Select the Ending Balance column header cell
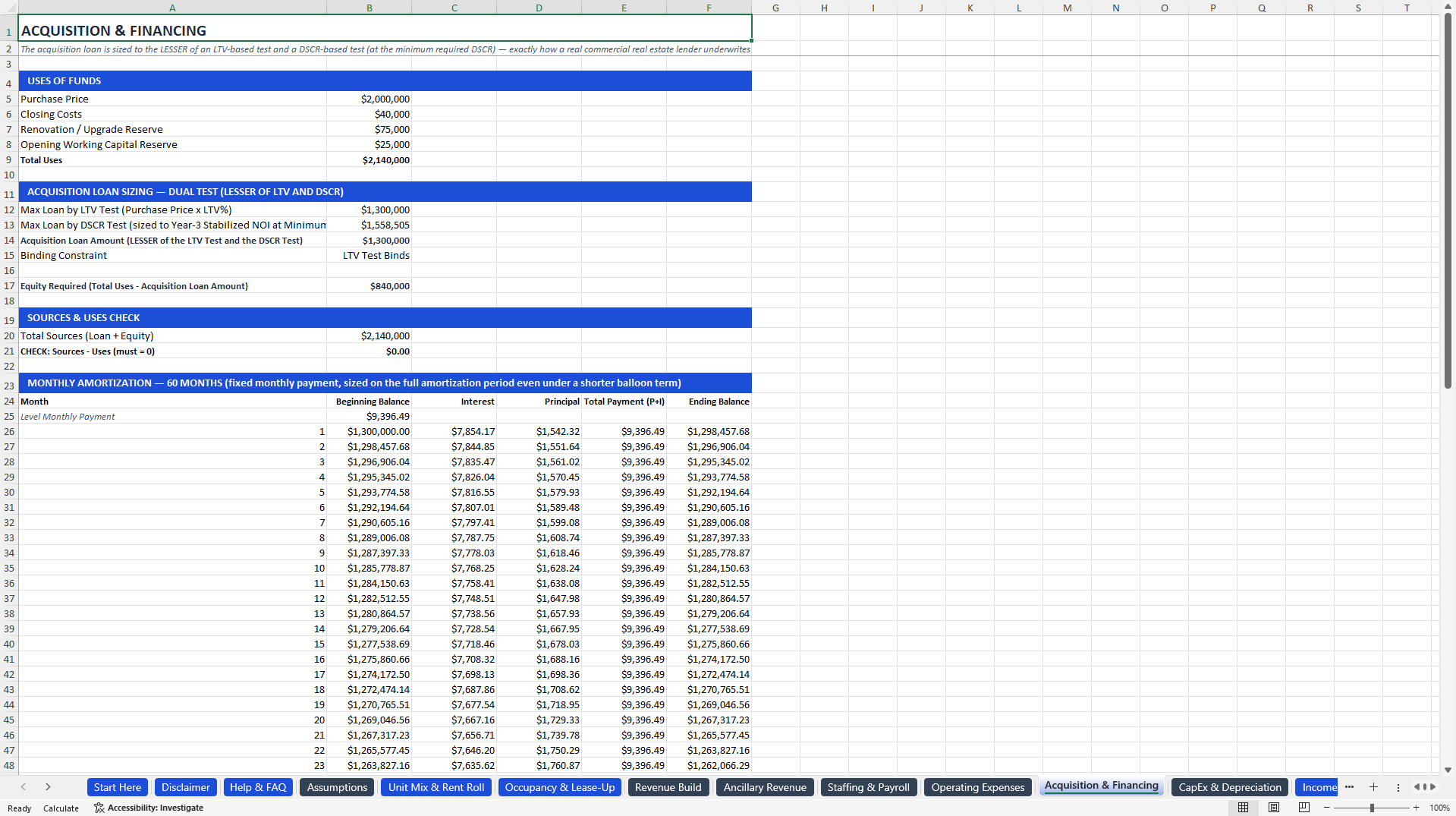 [709, 402]
